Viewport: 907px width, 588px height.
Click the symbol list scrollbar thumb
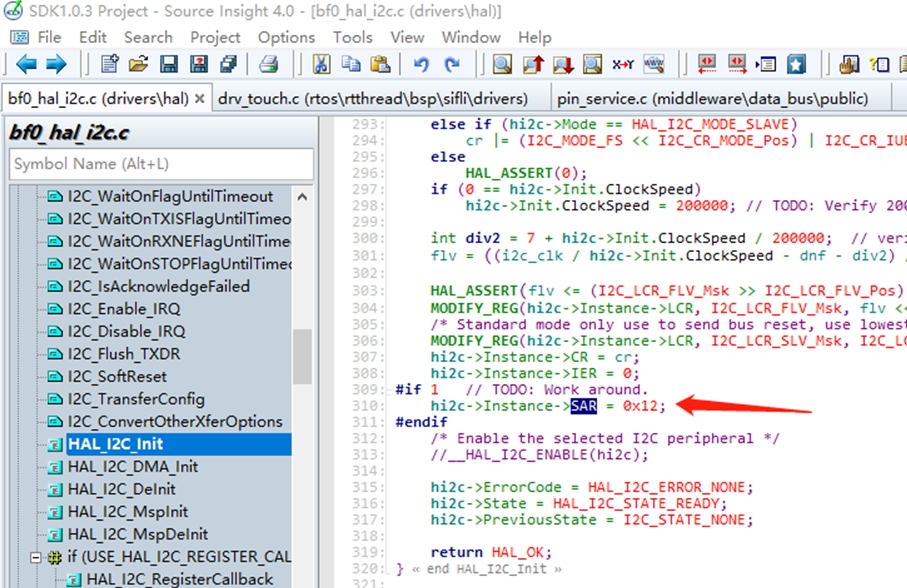302,357
